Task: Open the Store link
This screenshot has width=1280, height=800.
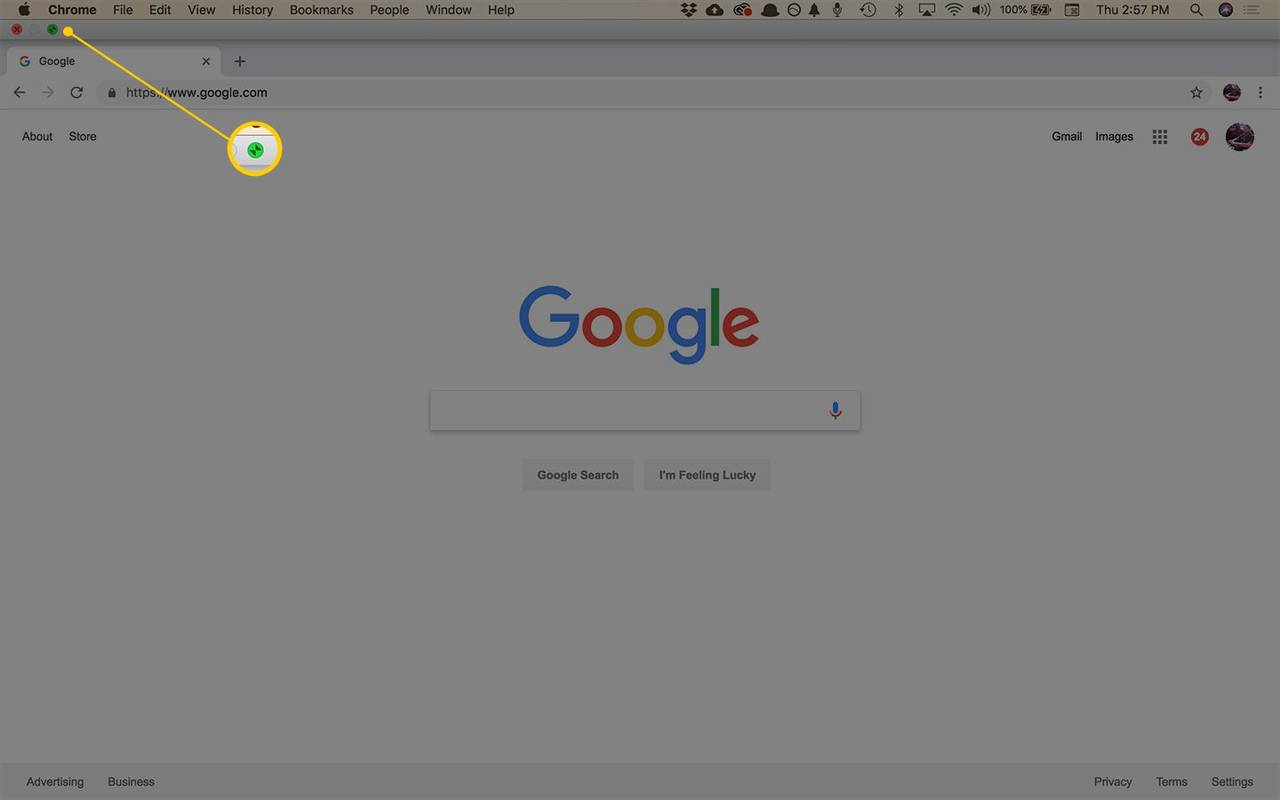Action: [x=83, y=137]
